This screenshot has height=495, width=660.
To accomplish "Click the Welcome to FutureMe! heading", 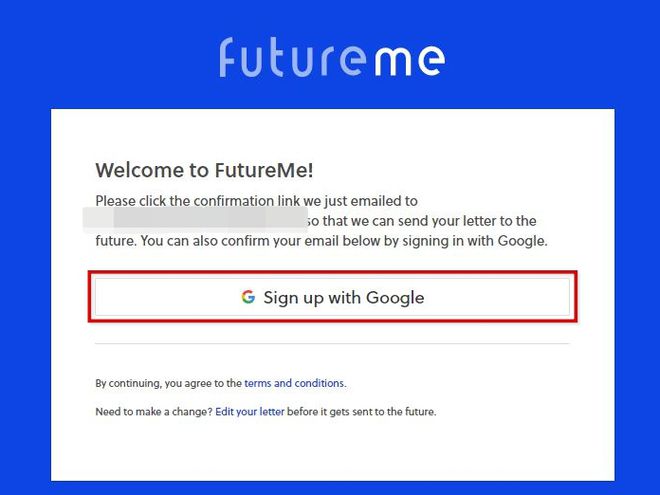I will pos(205,170).
